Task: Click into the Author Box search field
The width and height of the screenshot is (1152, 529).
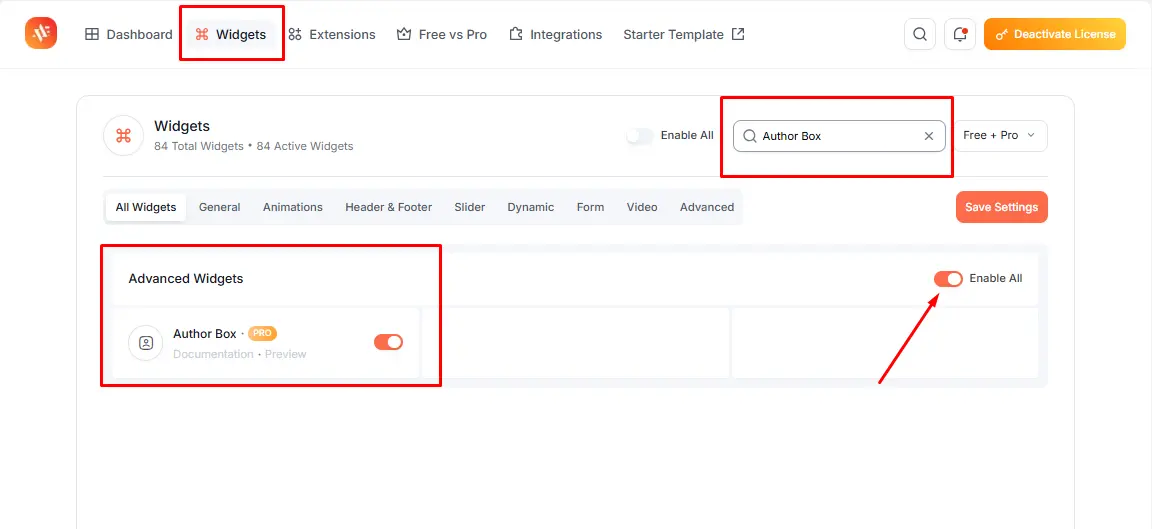Action: [x=839, y=136]
